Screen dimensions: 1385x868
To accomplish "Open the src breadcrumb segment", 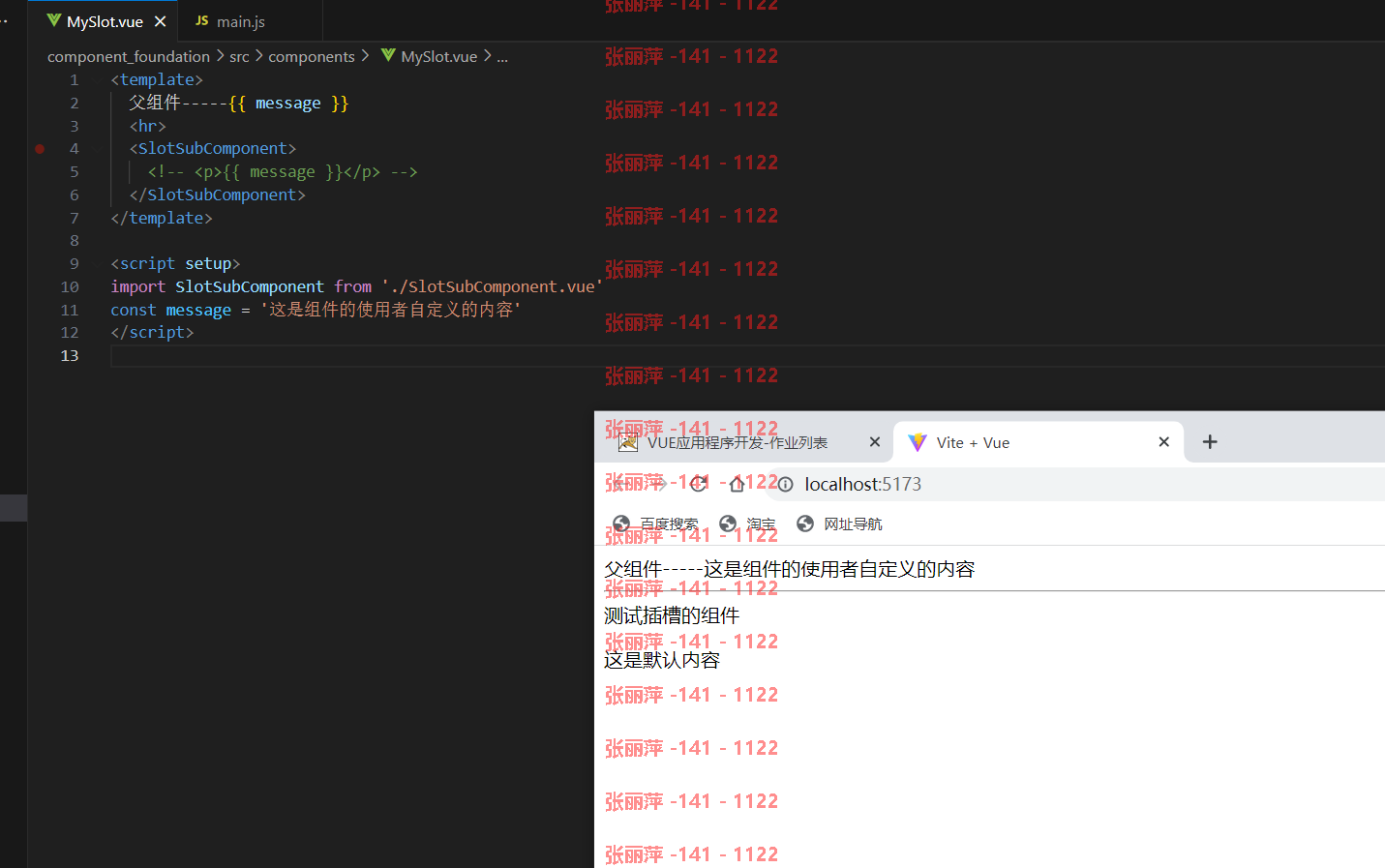I will coord(239,56).
